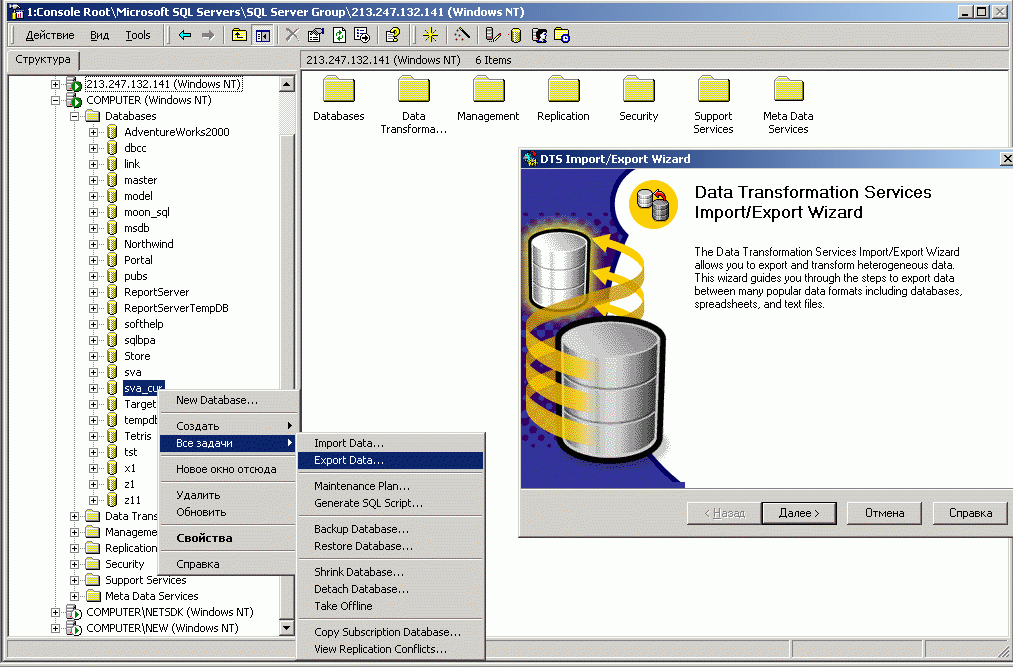The width and height of the screenshot is (1013, 667).
Task: Switch to the Структура tab
Action: tap(43, 59)
